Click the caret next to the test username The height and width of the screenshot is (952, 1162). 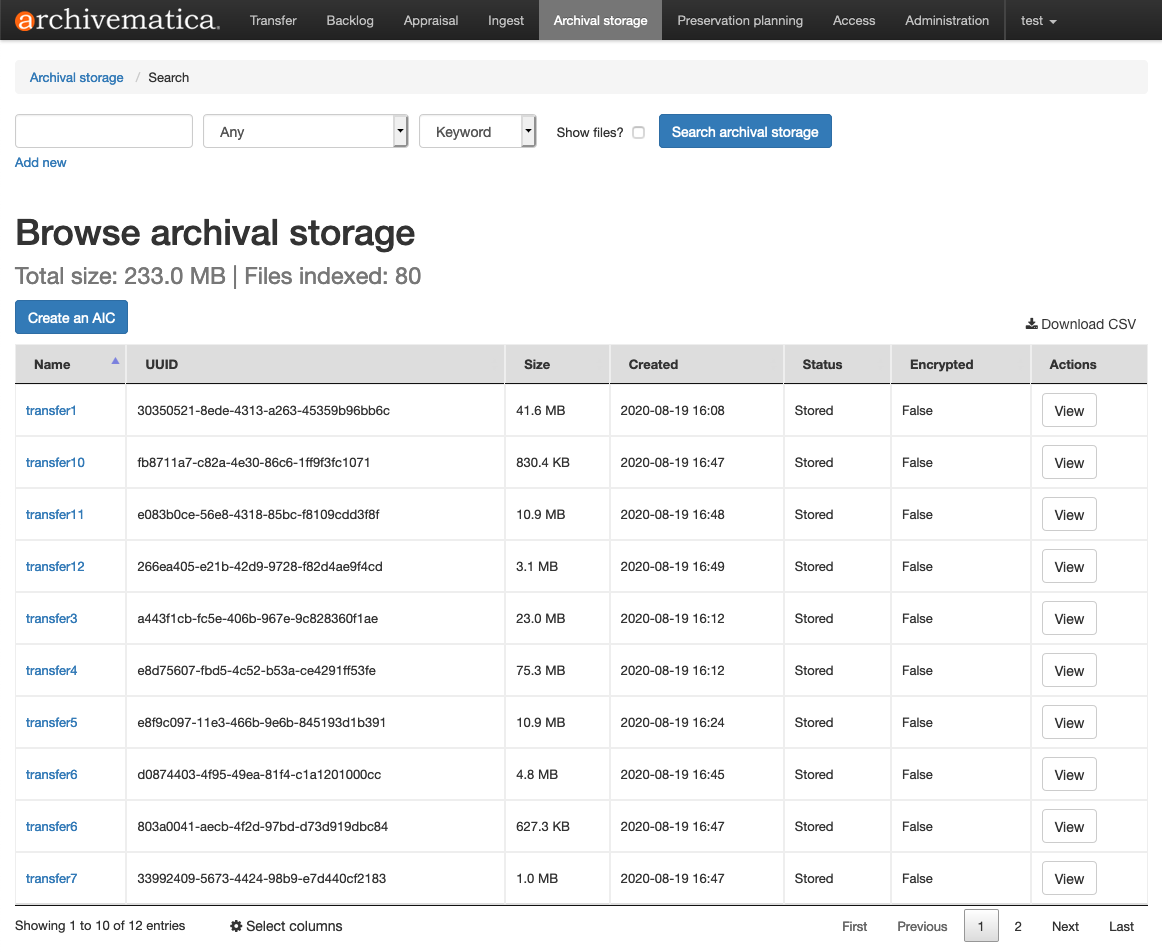click(x=1051, y=20)
